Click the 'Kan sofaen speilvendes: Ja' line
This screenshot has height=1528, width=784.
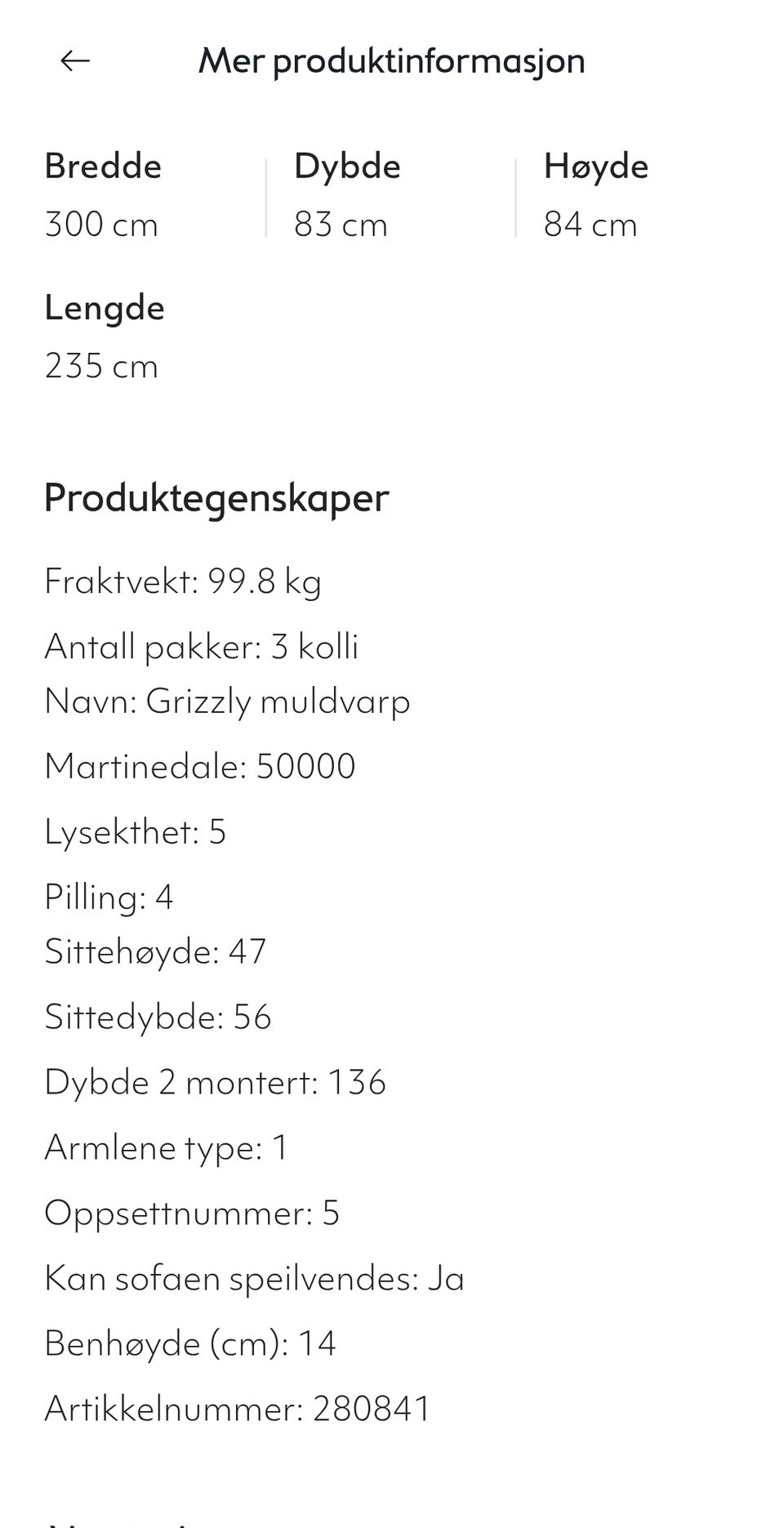(254, 1277)
